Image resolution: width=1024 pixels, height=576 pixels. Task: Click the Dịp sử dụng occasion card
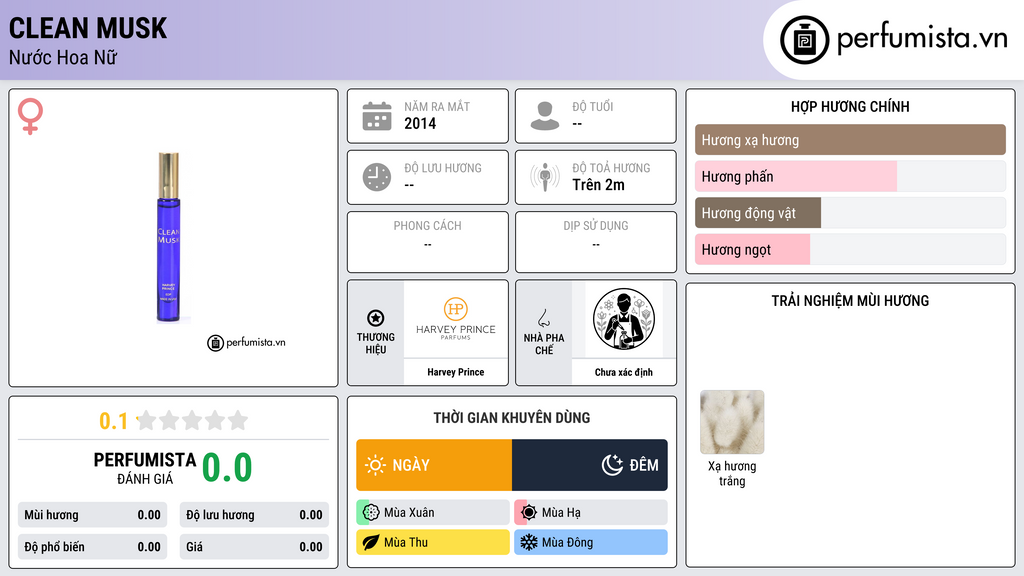[596, 242]
